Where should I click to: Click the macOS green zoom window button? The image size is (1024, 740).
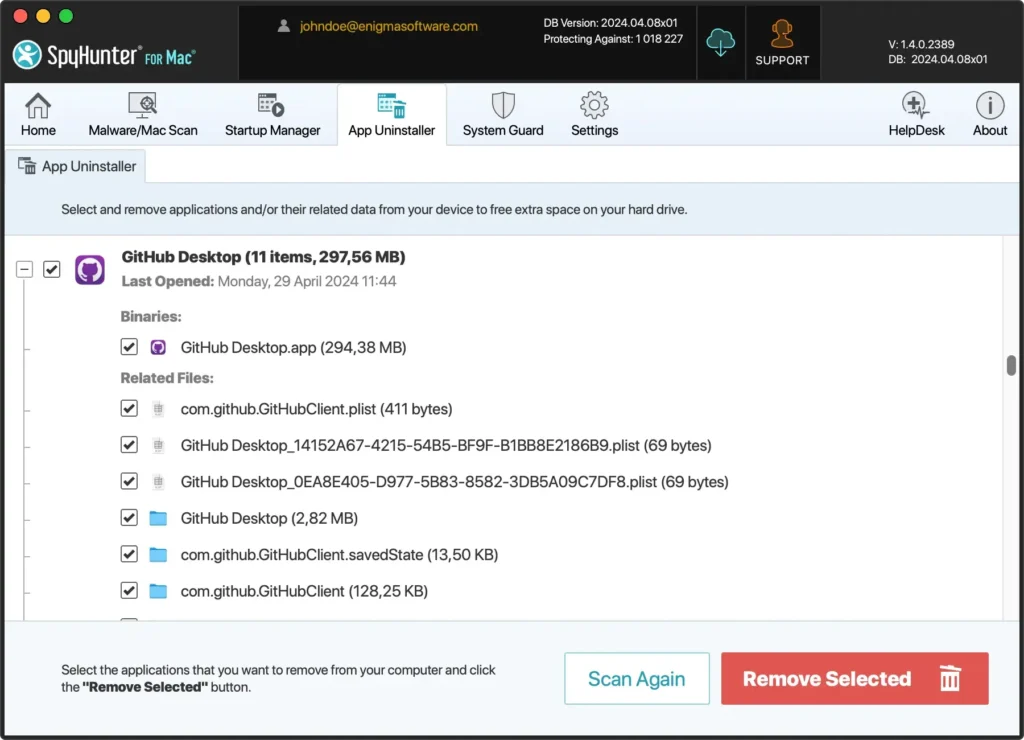66,16
